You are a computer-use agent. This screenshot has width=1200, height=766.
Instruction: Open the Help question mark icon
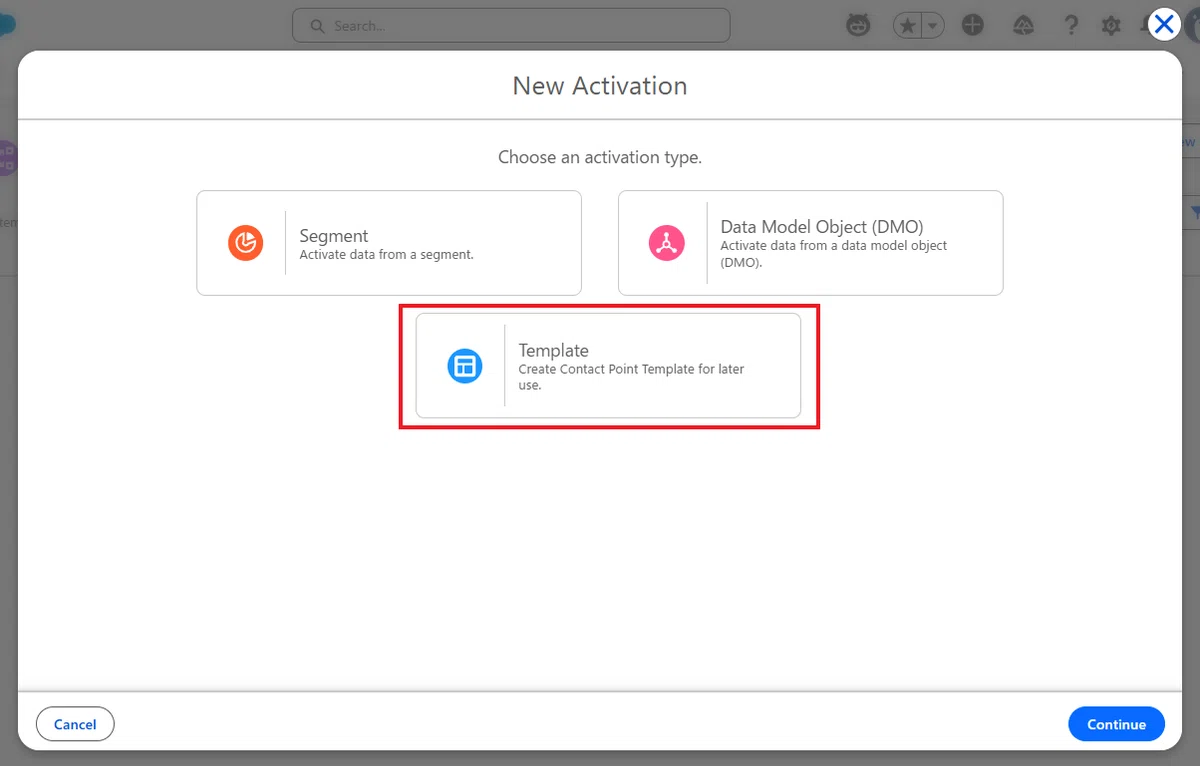point(1071,26)
